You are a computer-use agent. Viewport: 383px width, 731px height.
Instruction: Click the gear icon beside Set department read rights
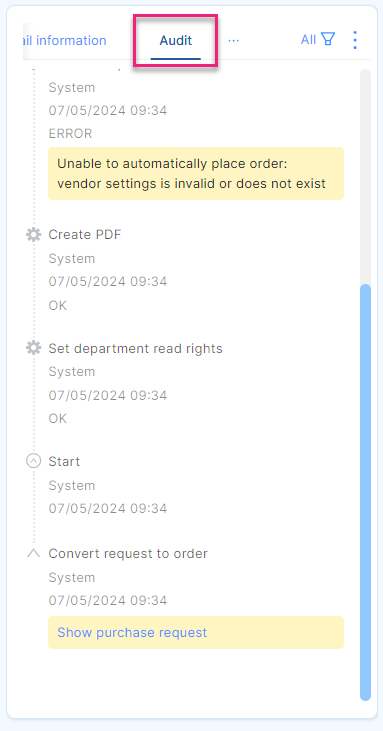pyautogui.click(x=33, y=348)
